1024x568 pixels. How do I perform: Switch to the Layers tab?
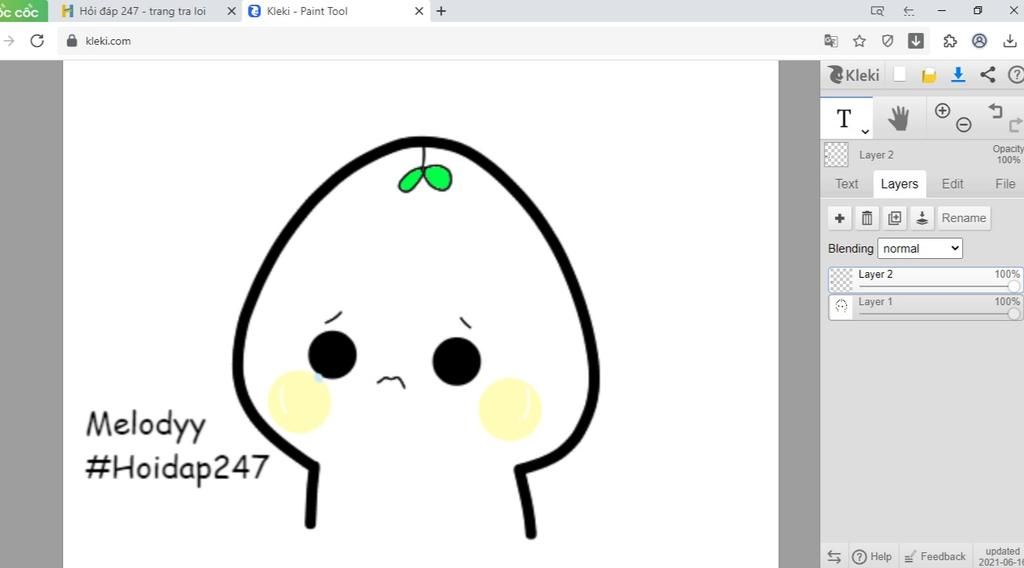[x=899, y=184]
